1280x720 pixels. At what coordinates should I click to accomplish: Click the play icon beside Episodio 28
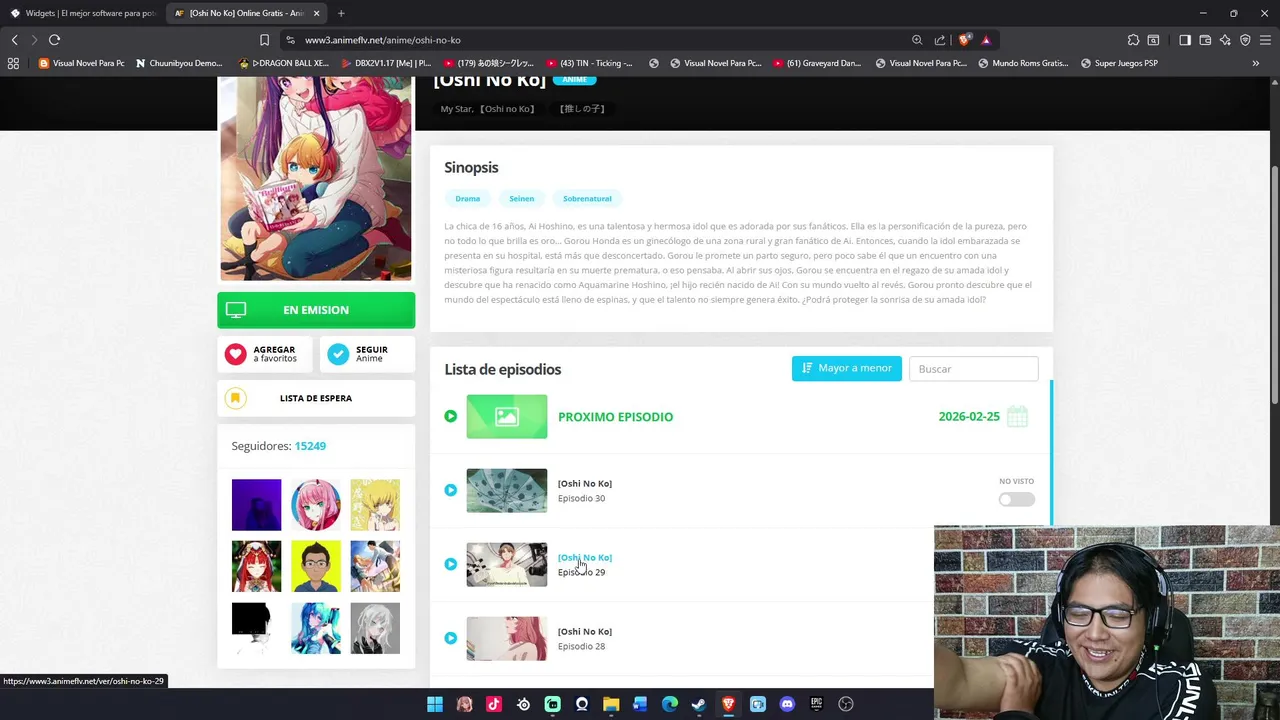click(450, 638)
